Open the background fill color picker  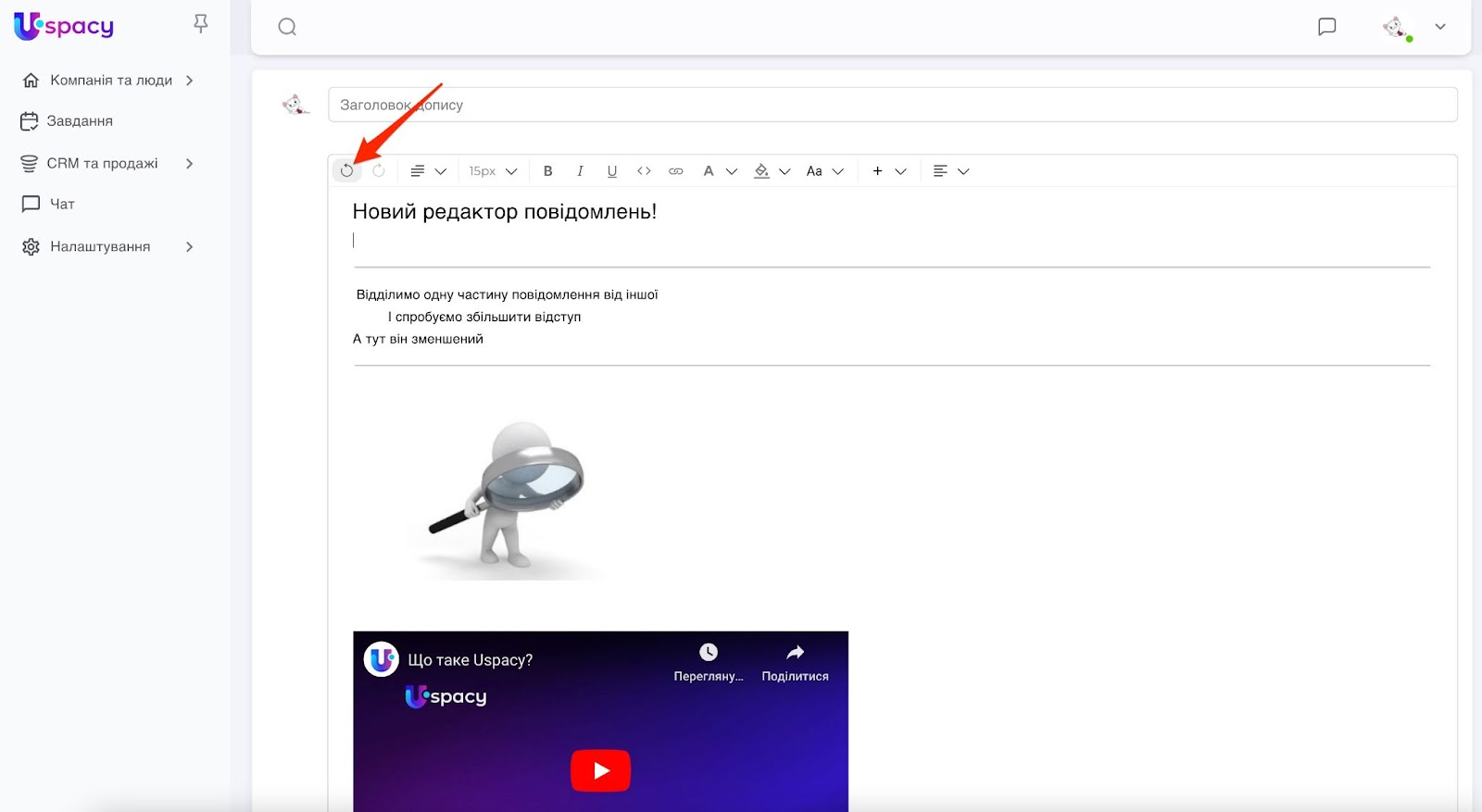[x=772, y=171]
